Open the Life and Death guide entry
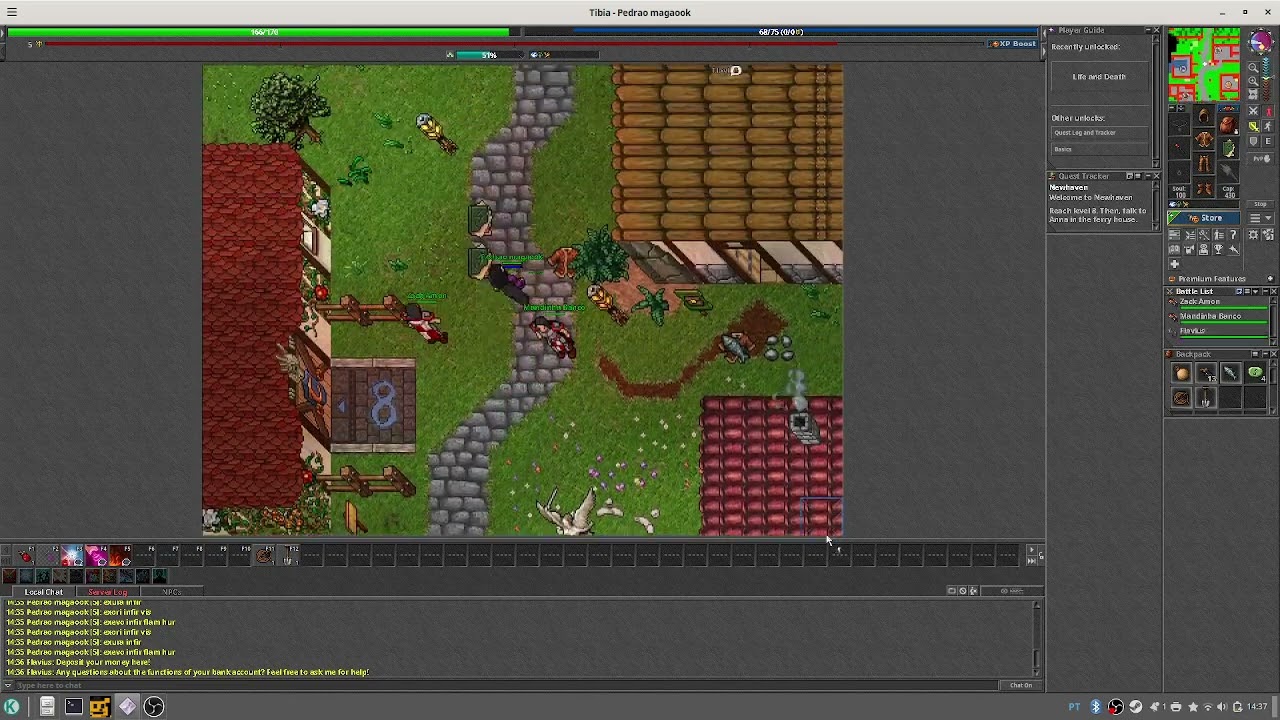 click(x=1100, y=77)
